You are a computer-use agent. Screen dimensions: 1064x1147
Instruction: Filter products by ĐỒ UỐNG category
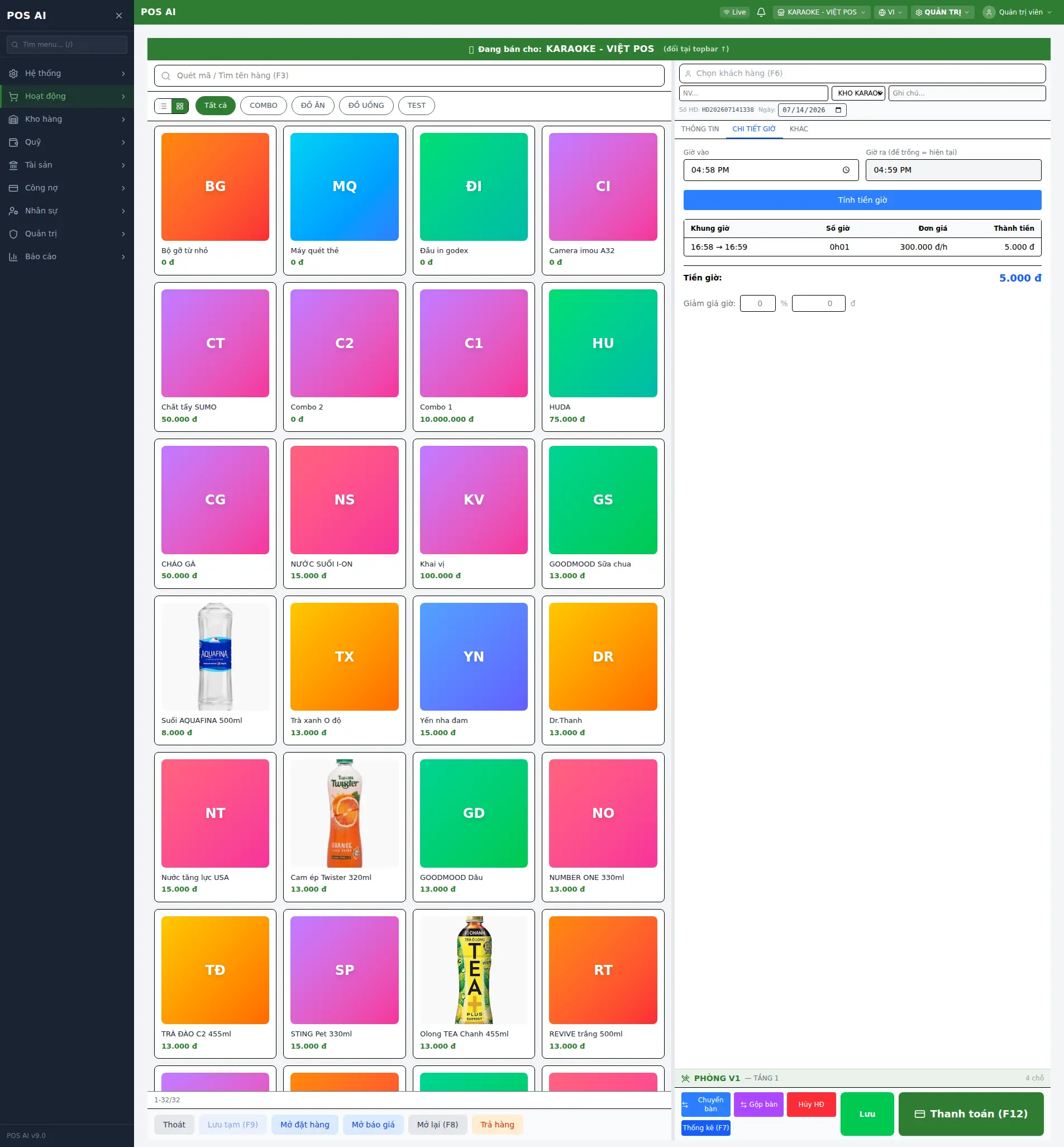coord(366,106)
